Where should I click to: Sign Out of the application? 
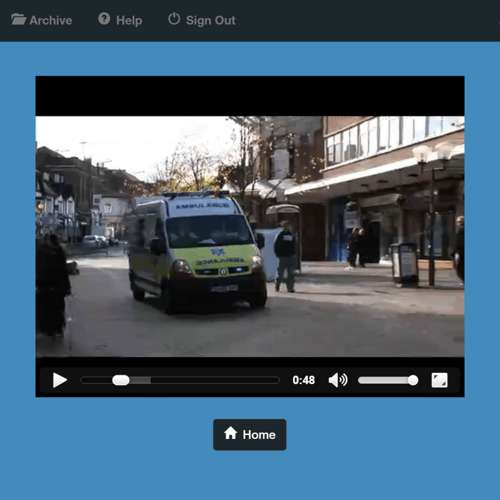[x=202, y=20]
